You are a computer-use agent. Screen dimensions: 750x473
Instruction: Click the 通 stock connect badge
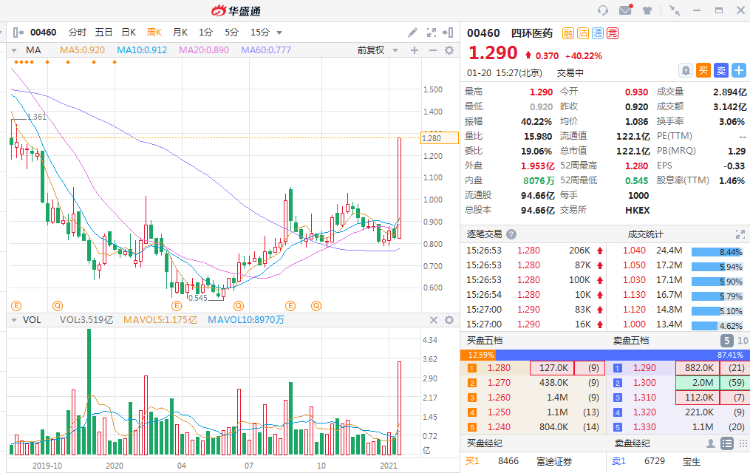pyautogui.click(x=598, y=33)
